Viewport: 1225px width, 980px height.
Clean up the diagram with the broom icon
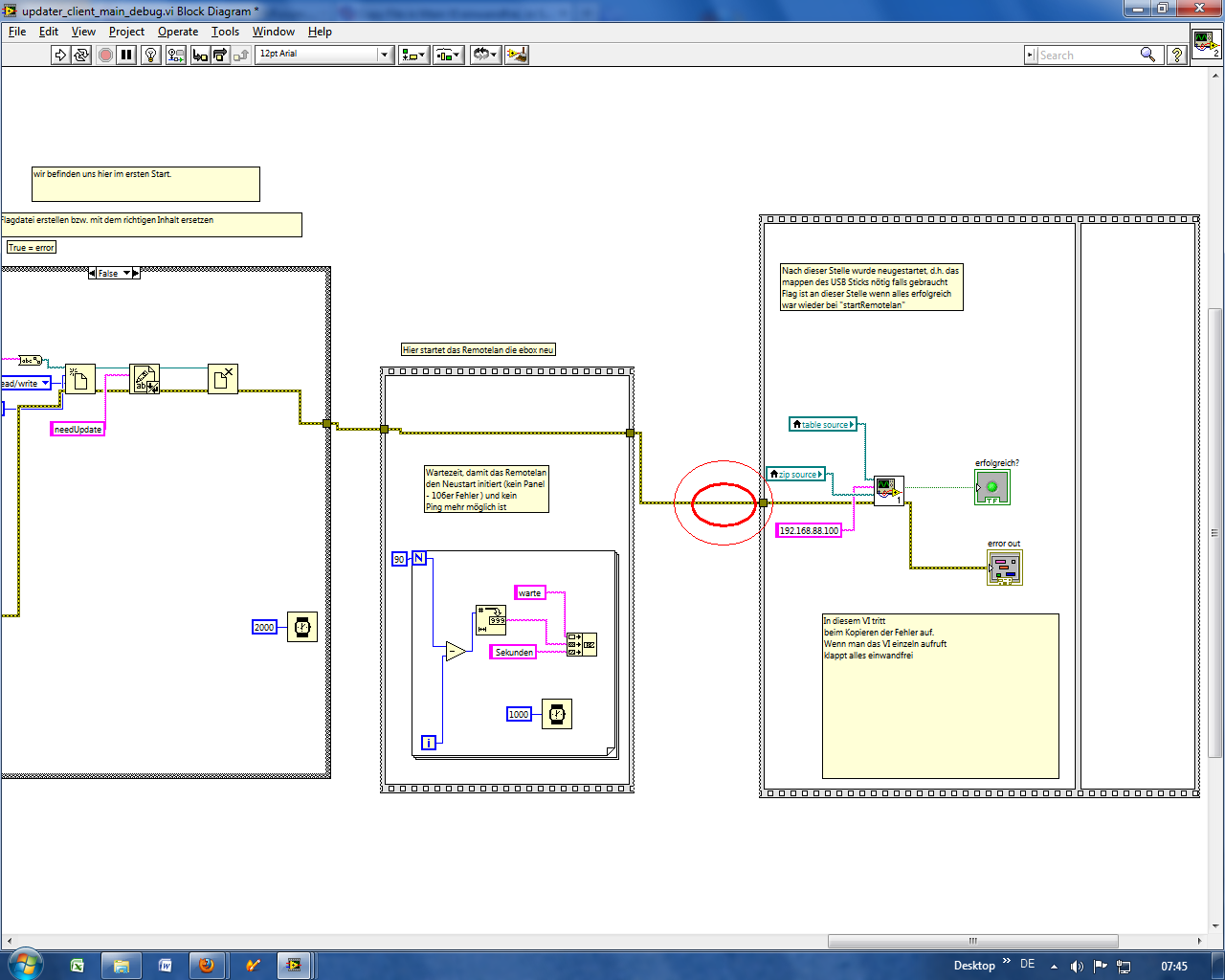(517, 55)
